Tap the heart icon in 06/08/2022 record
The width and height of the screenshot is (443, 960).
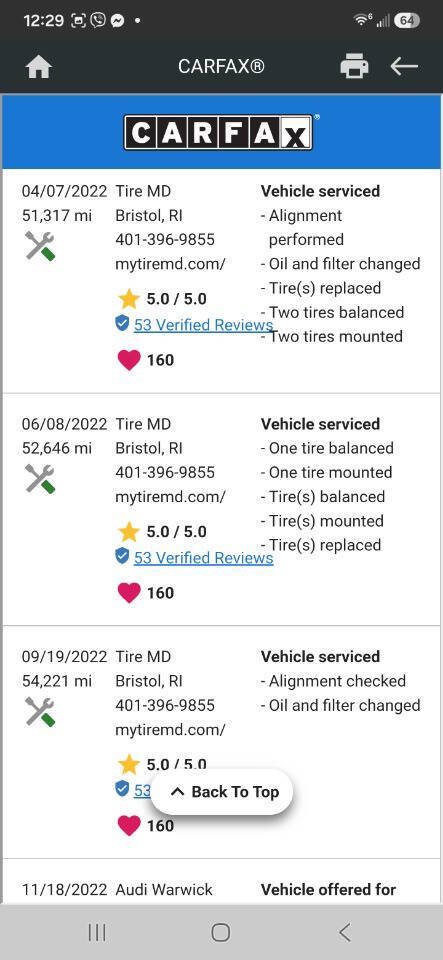click(128, 593)
